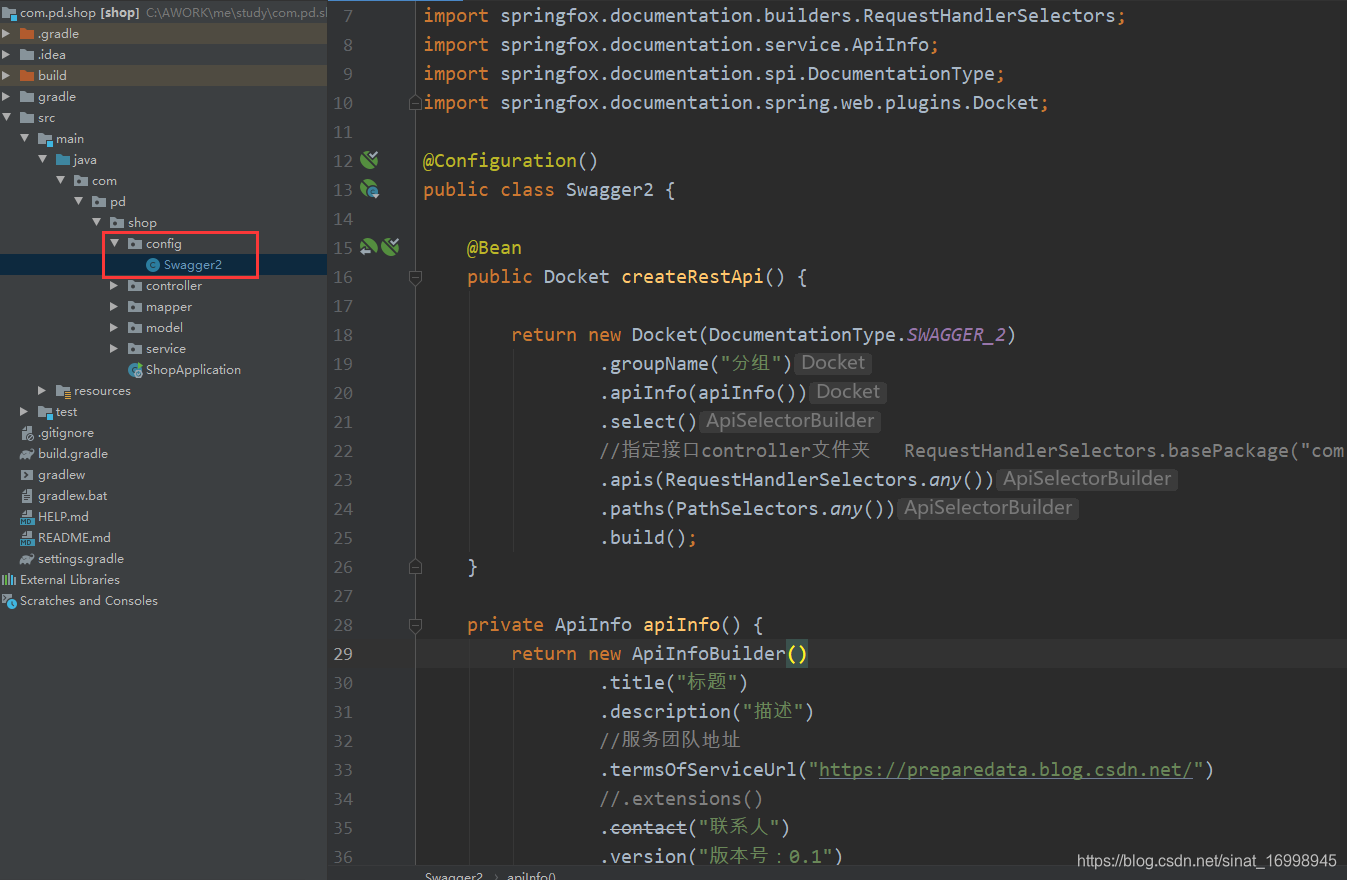Expand the service package arrow
This screenshot has width=1347, height=880.
(x=115, y=349)
